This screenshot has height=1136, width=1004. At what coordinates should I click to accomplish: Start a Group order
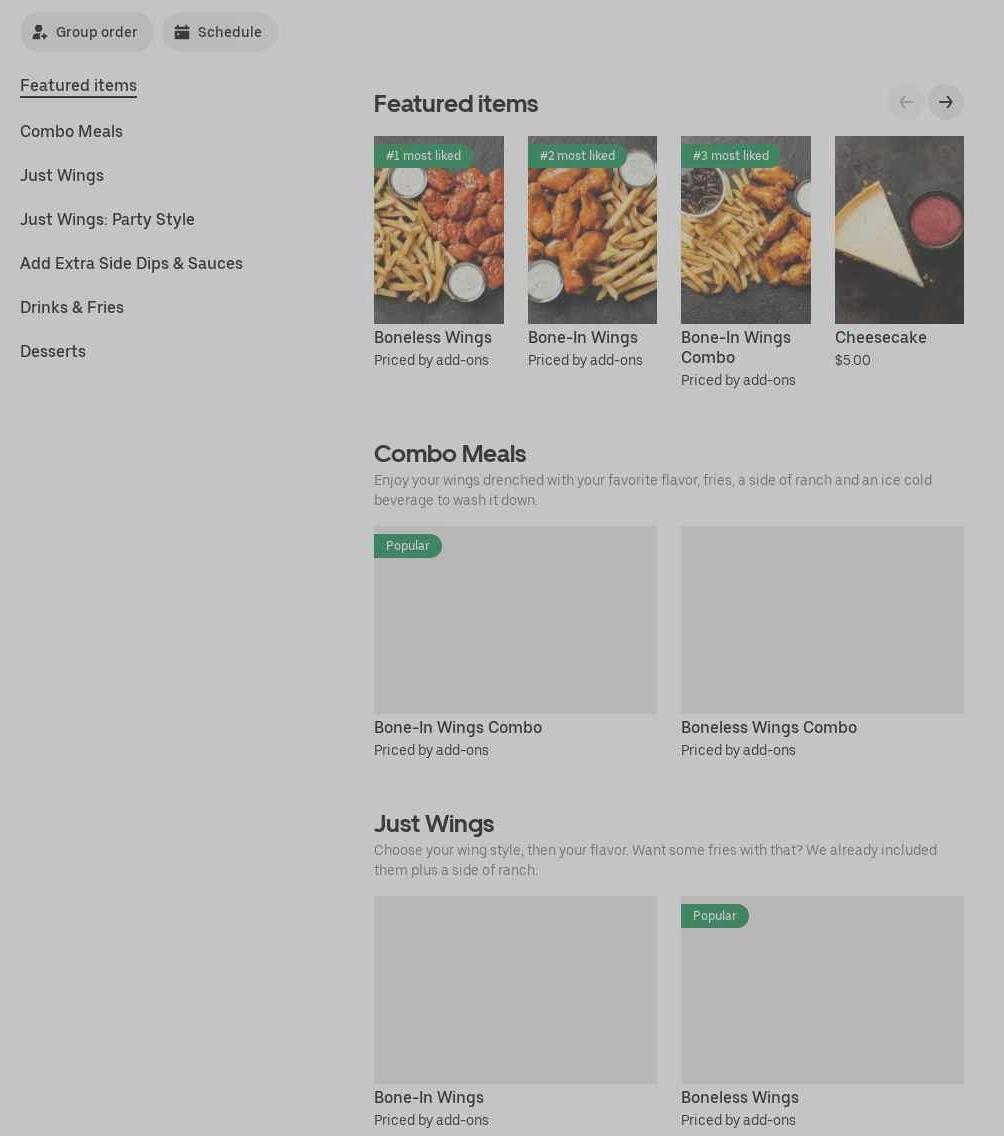click(x=86, y=32)
